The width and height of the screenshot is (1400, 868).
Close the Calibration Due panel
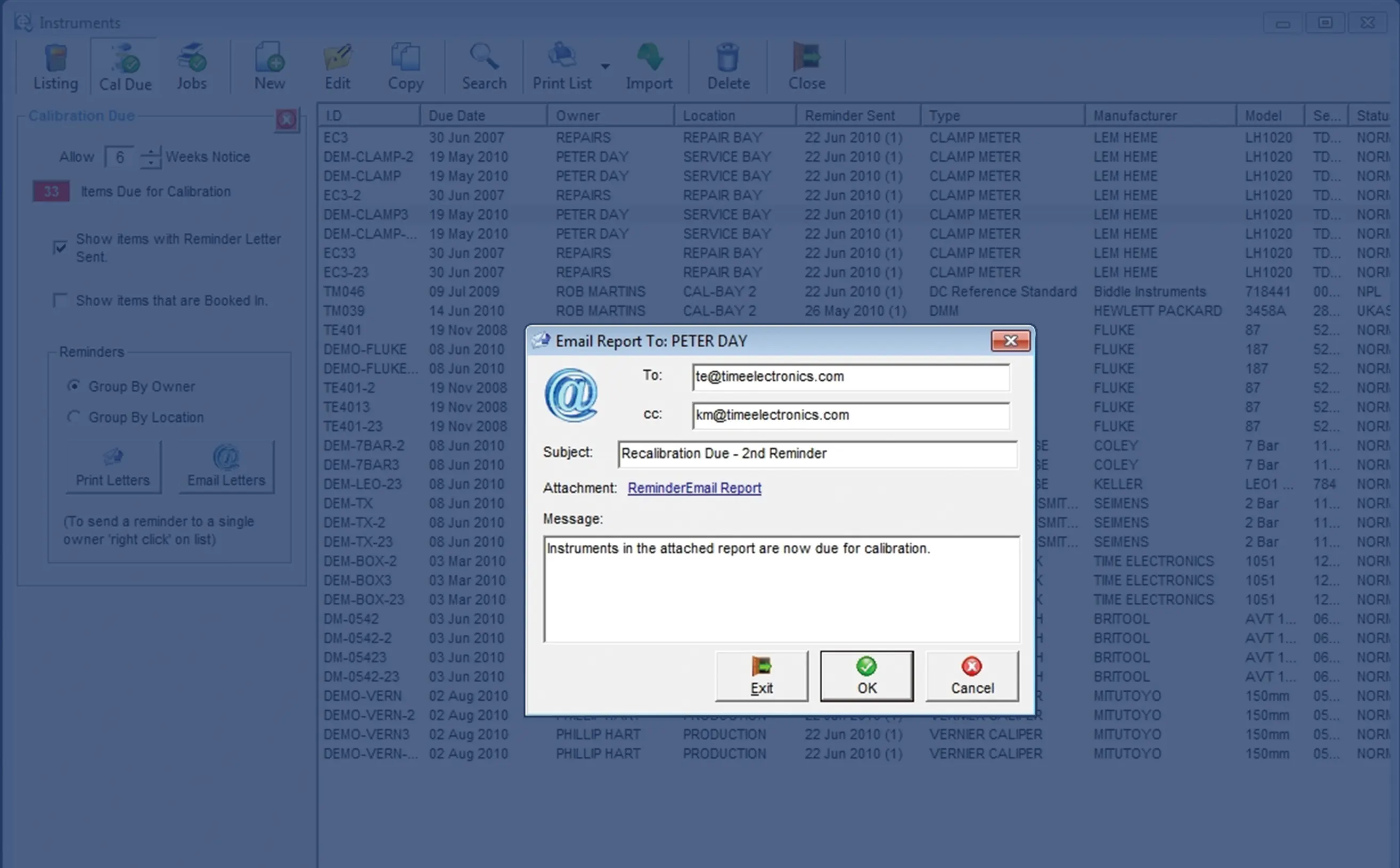click(286, 119)
